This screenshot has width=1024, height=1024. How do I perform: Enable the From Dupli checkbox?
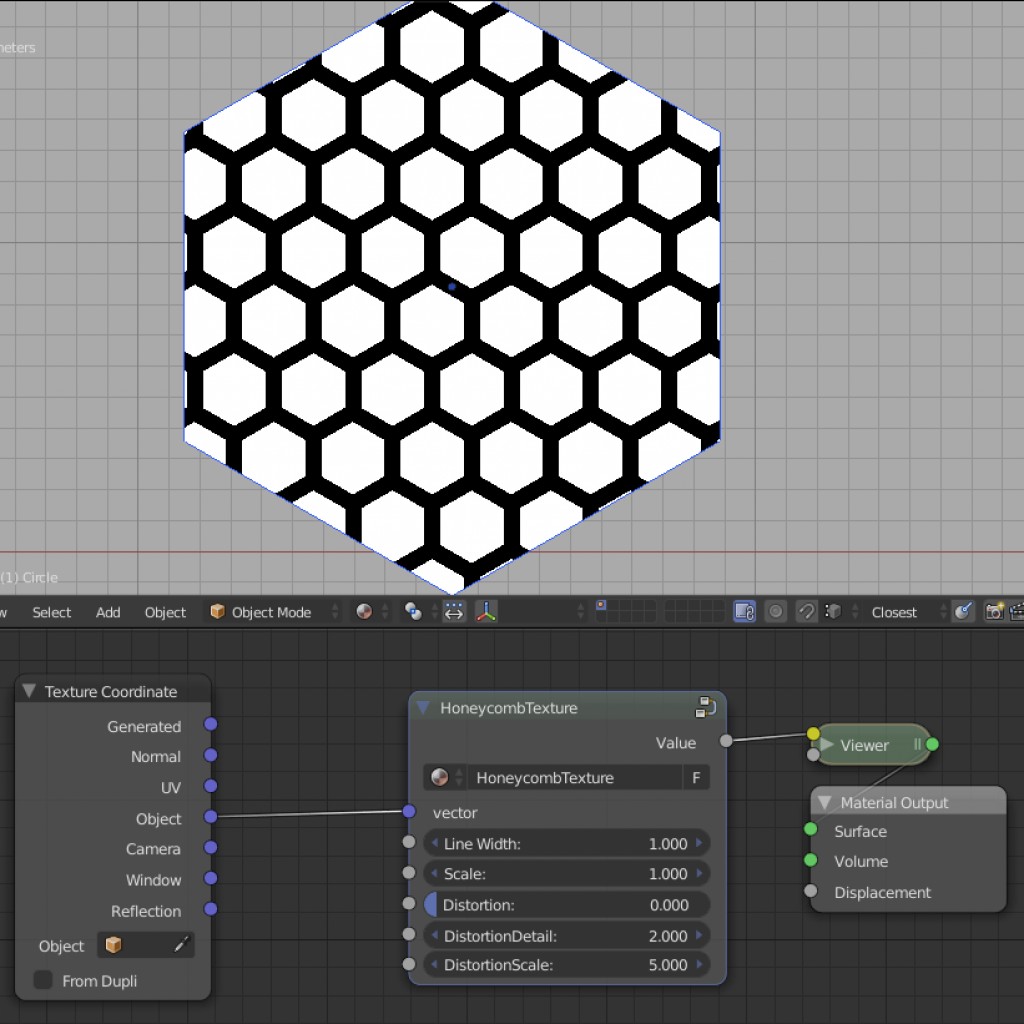pyautogui.click(x=42, y=981)
